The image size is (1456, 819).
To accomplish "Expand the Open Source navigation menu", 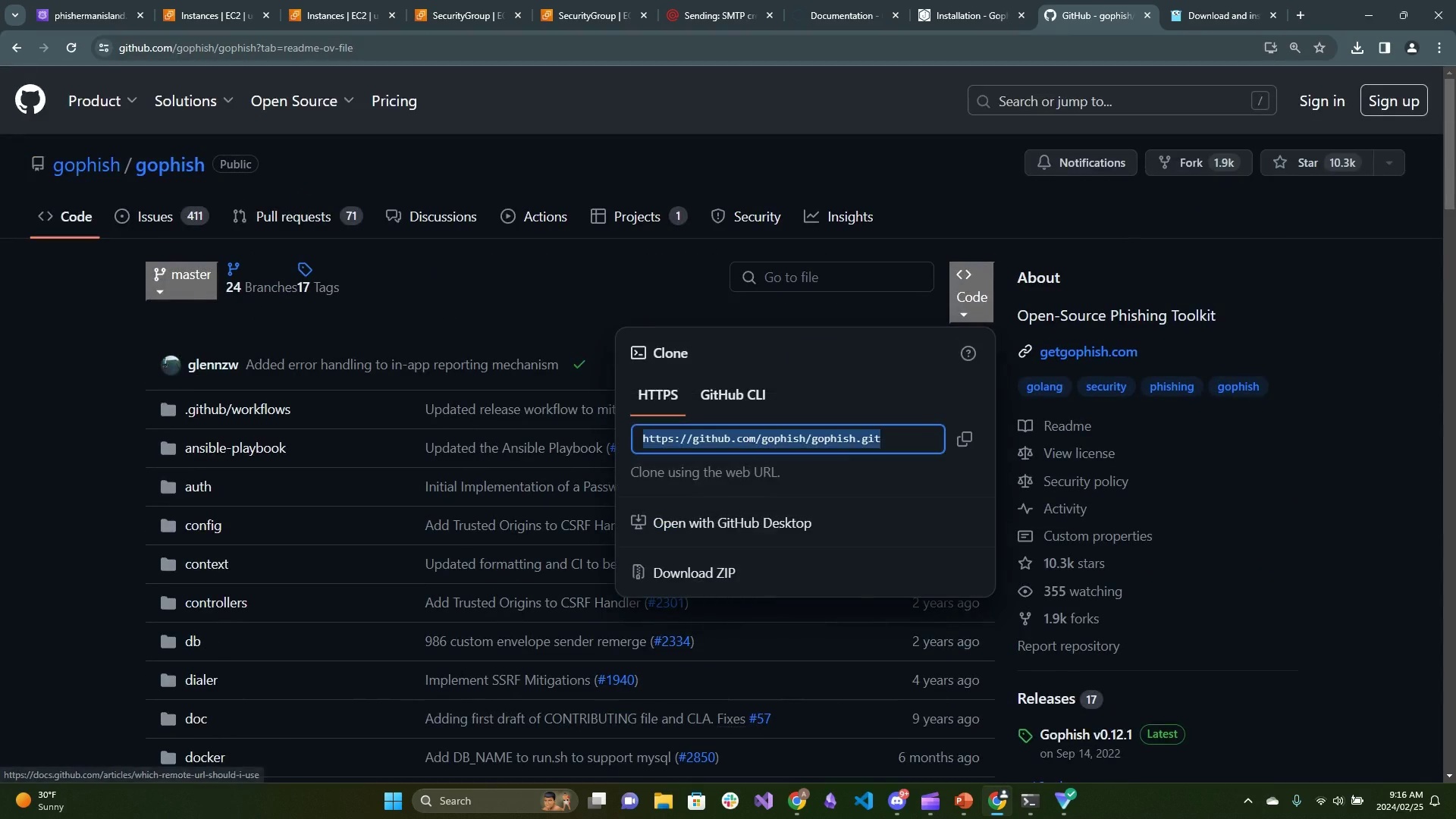I will click(302, 101).
